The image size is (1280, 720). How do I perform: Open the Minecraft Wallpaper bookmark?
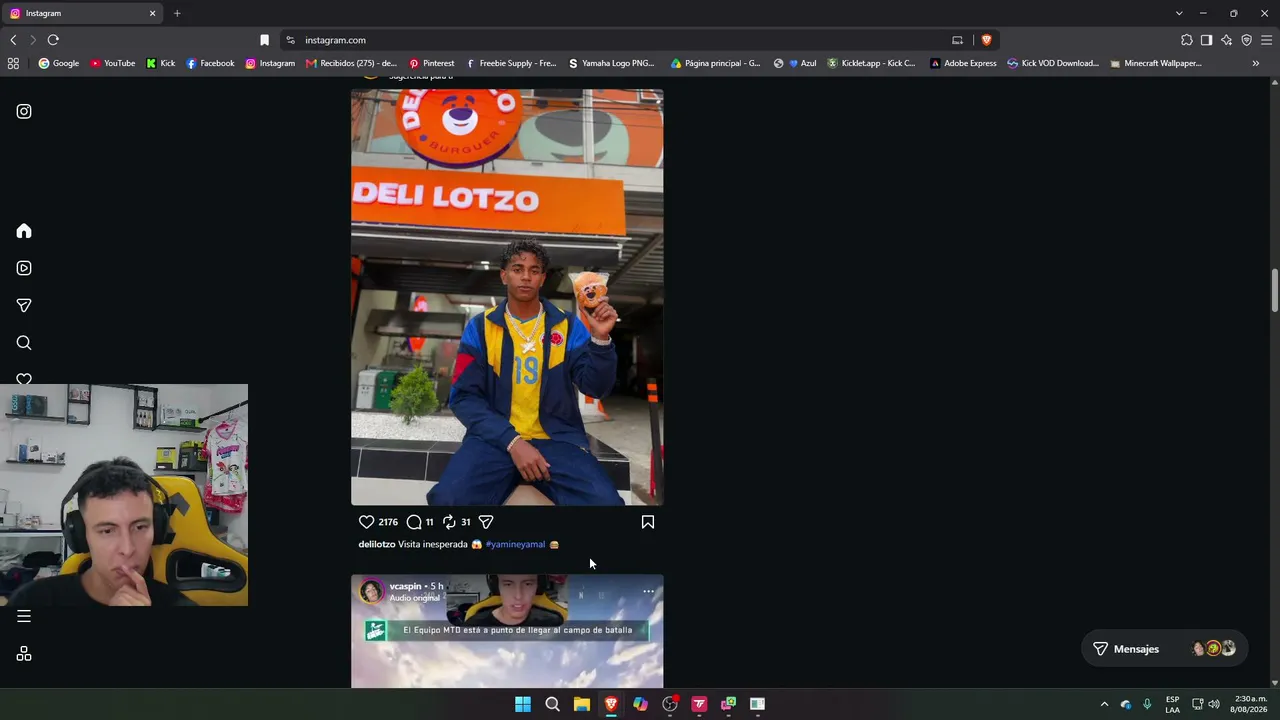click(1155, 63)
